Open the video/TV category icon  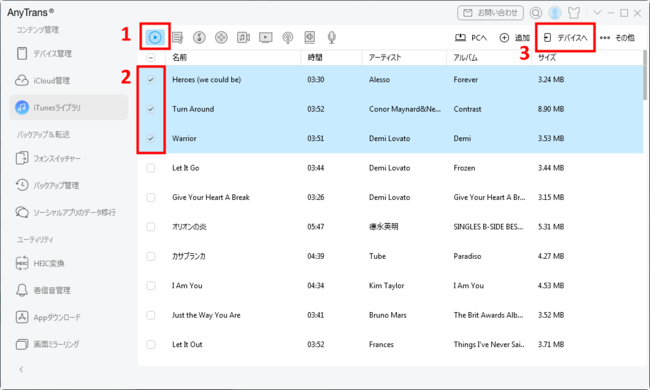[x=266, y=38]
